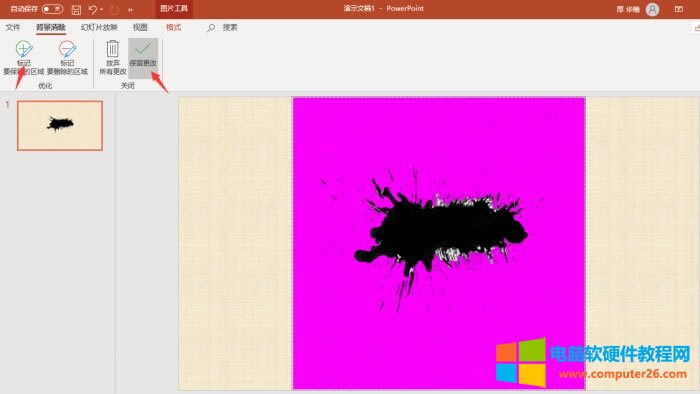Open the ribbon display options icon

click(x=679, y=9)
